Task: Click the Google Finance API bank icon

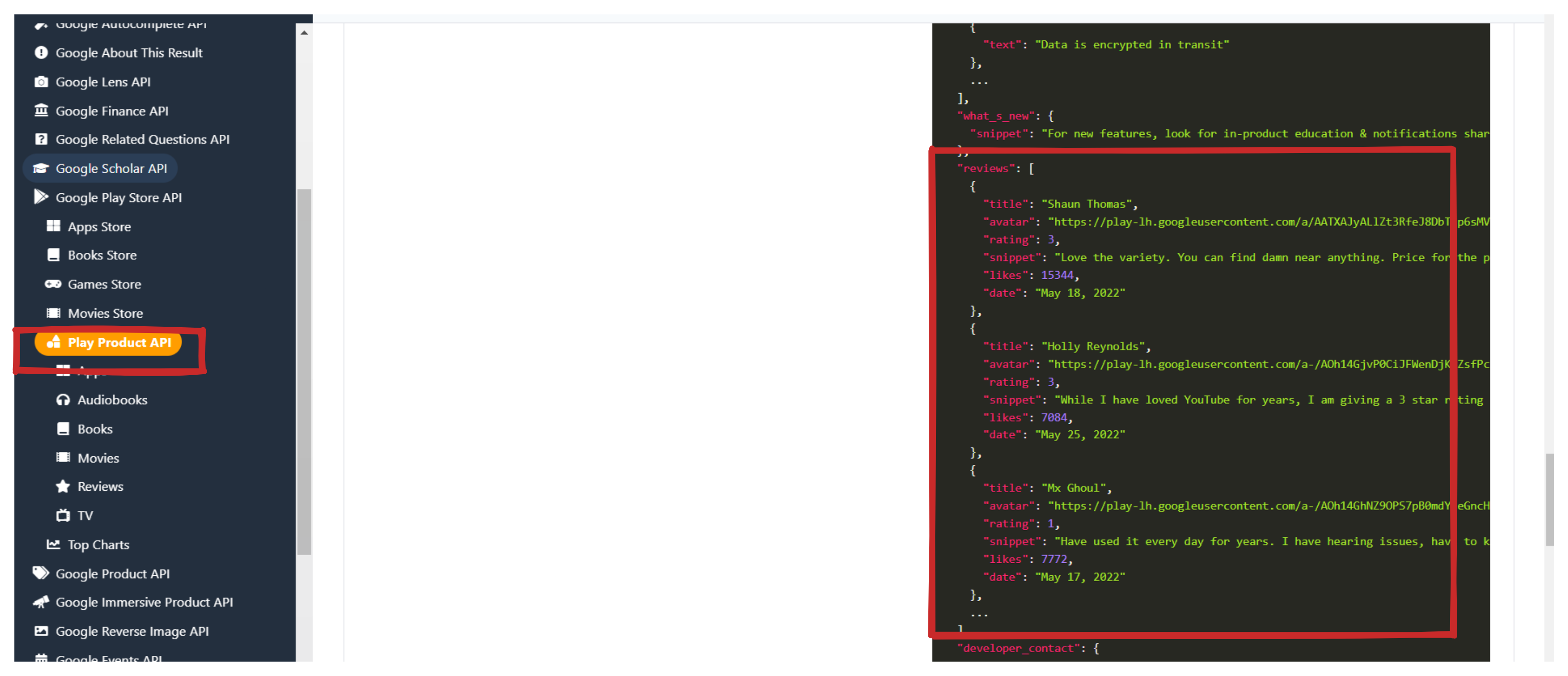Action: [x=40, y=110]
